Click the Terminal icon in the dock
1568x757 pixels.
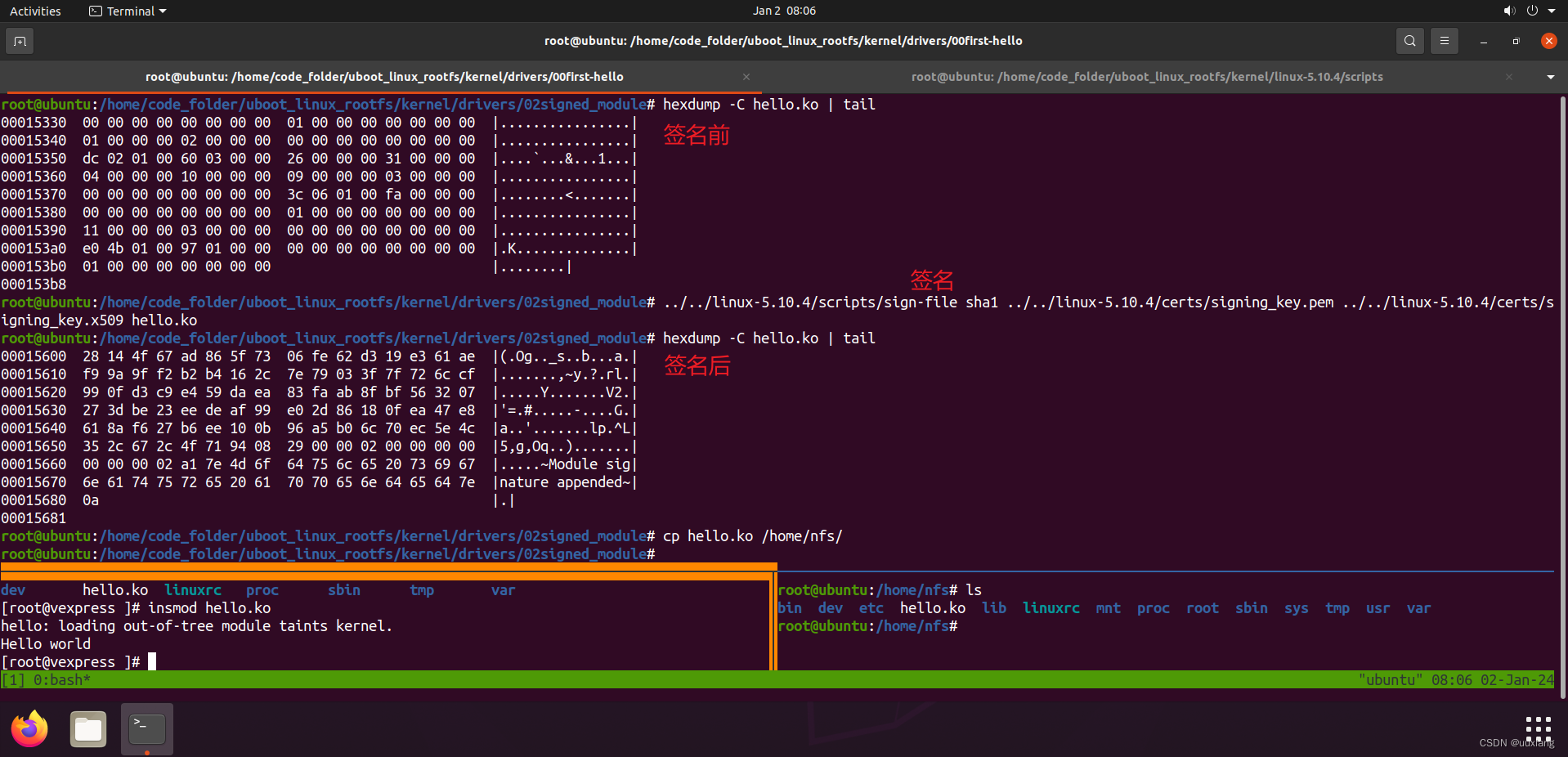point(147,728)
